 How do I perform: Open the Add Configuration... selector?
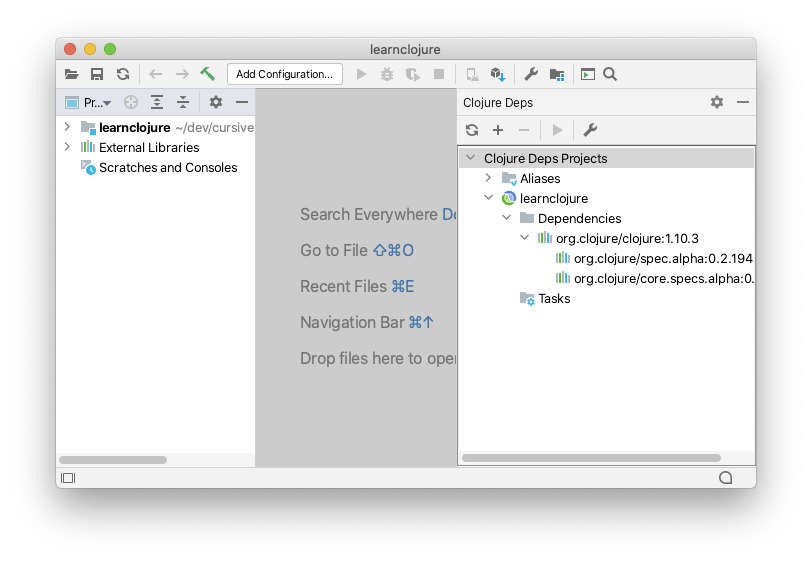point(285,74)
